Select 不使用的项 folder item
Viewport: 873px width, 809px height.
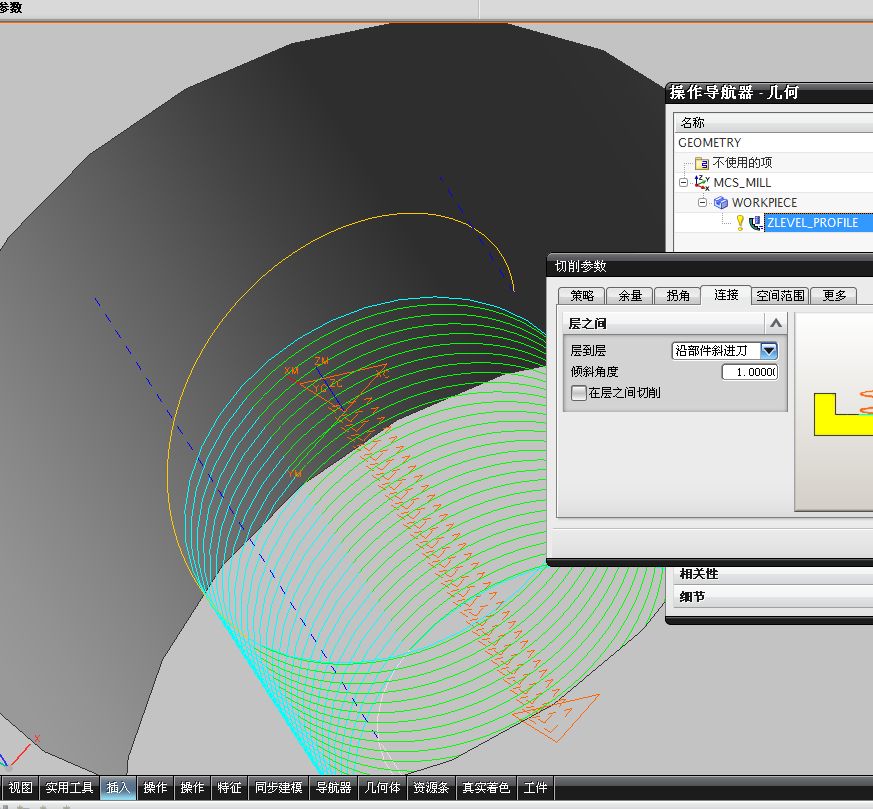tap(742, 163)
